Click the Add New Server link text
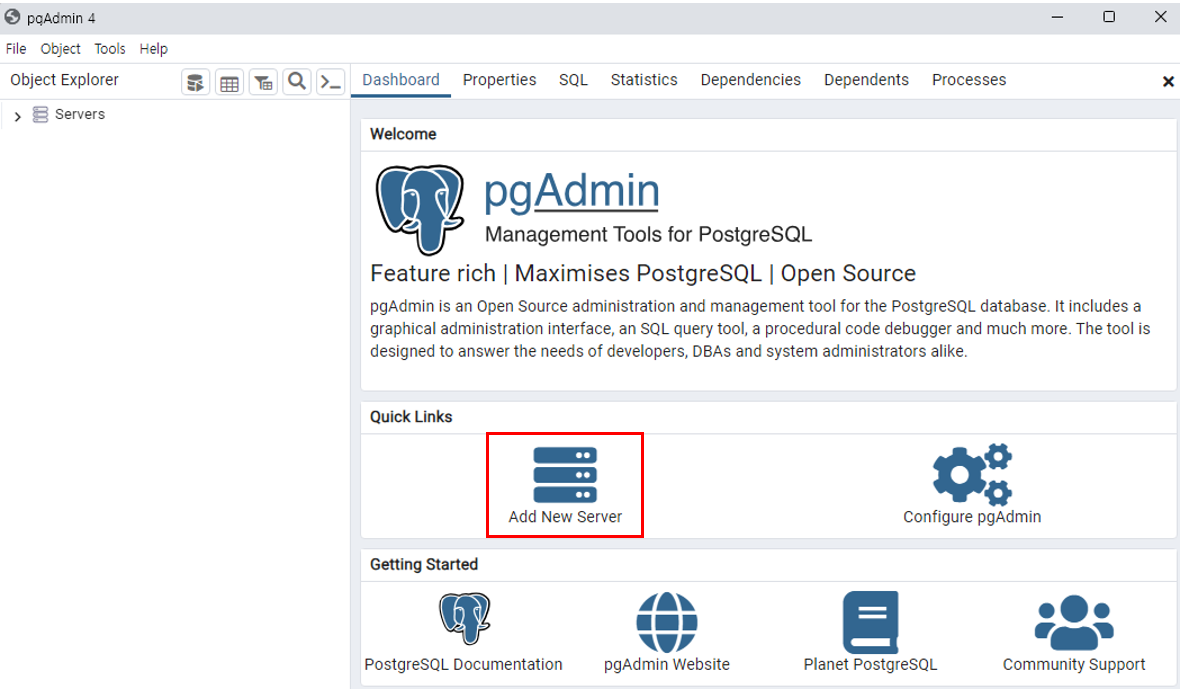 pos(565,517)
